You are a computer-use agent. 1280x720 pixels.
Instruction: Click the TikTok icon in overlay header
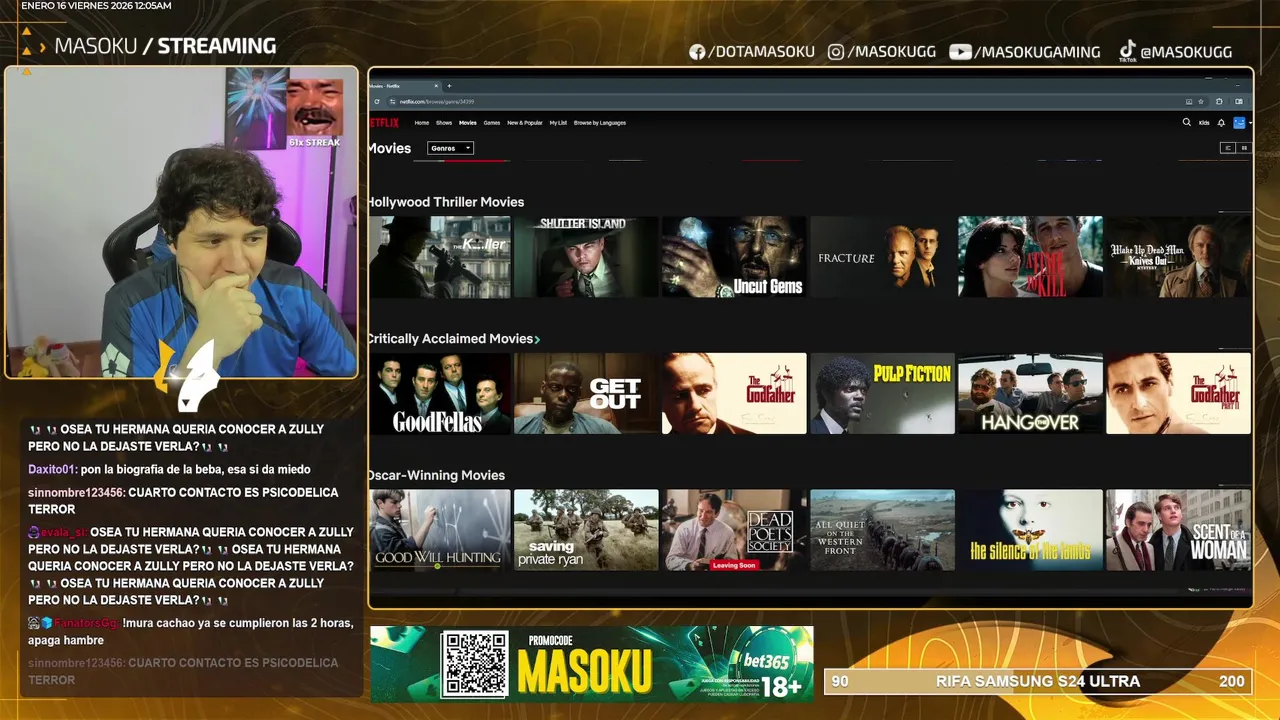point(1127,51)
